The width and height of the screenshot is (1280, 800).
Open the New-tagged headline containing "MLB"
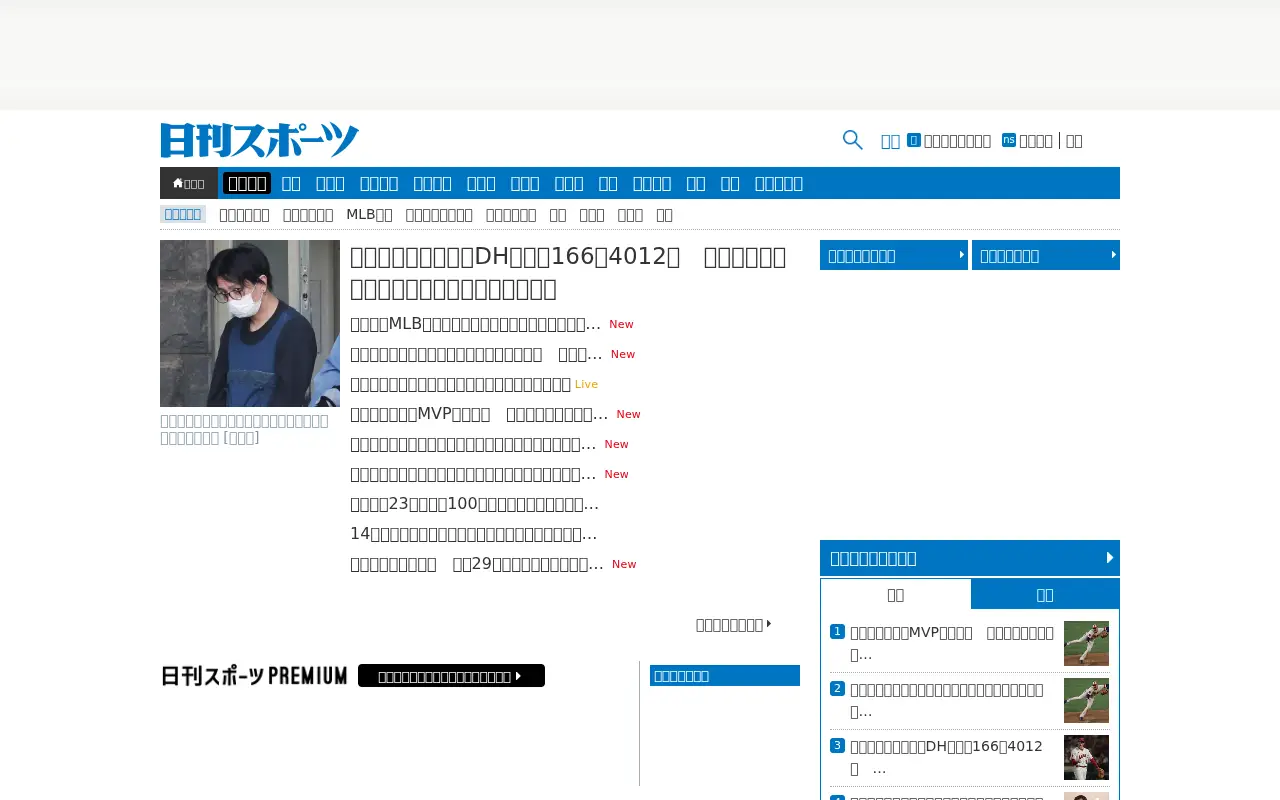pos(475,324)
